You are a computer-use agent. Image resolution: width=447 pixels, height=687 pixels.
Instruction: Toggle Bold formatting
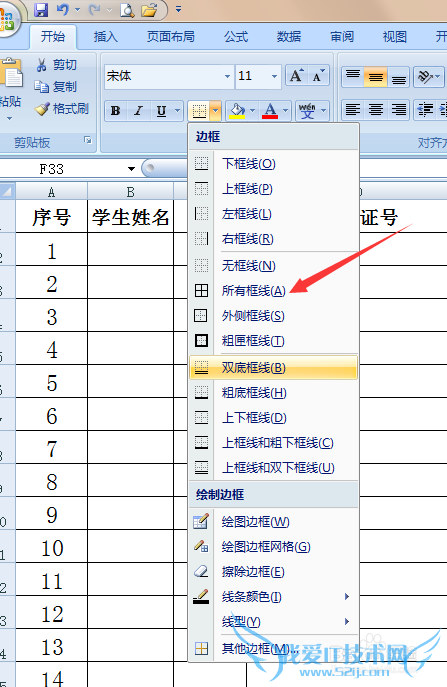116,110
